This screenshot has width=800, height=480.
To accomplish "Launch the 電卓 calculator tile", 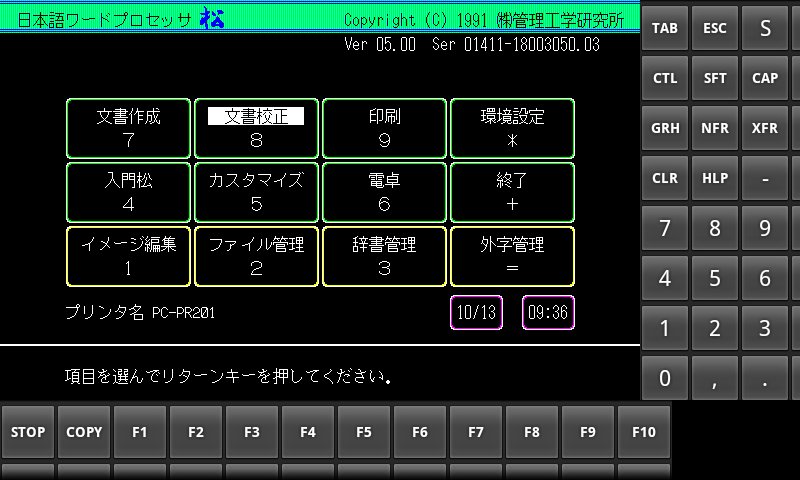I will click(x=385, y=193).
